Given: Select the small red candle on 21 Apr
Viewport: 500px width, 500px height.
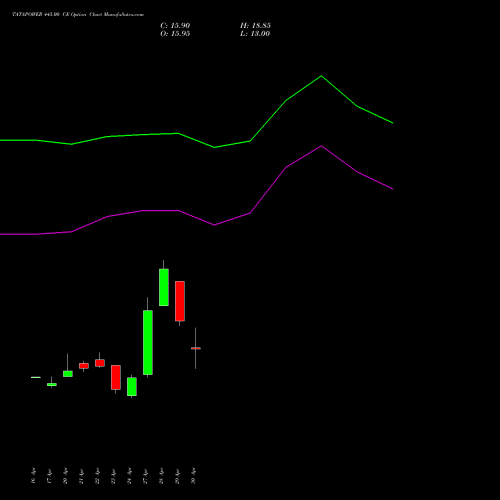Looking at the screenshot, I should coord(84,366).
